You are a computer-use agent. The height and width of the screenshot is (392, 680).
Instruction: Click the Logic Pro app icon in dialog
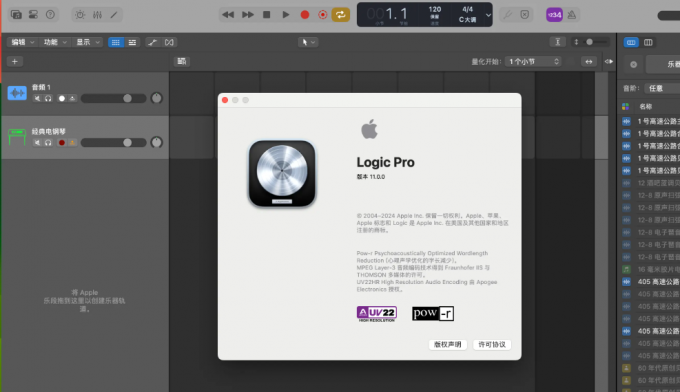coord(282,173)
